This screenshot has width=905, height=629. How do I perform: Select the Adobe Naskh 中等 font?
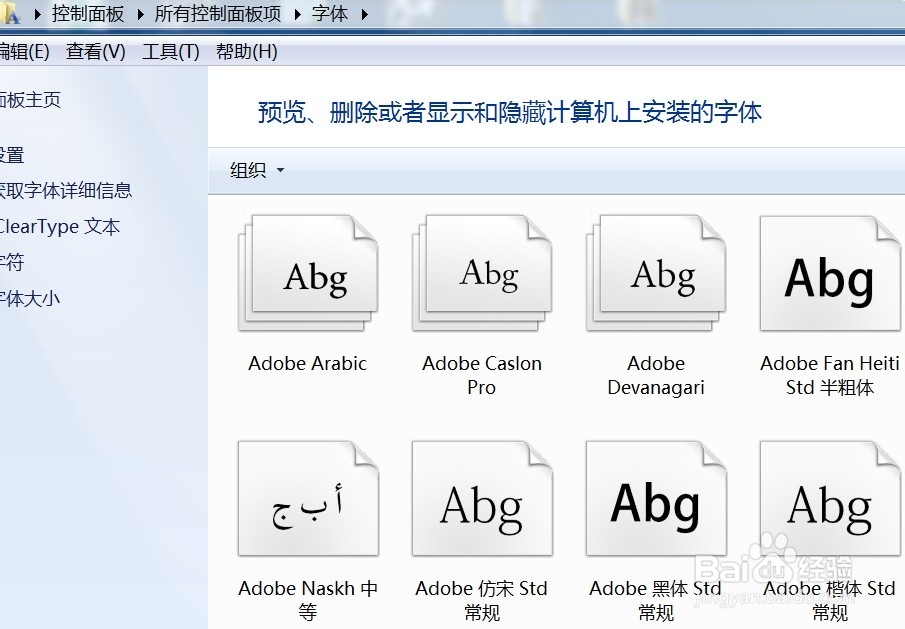coord(307,497)
